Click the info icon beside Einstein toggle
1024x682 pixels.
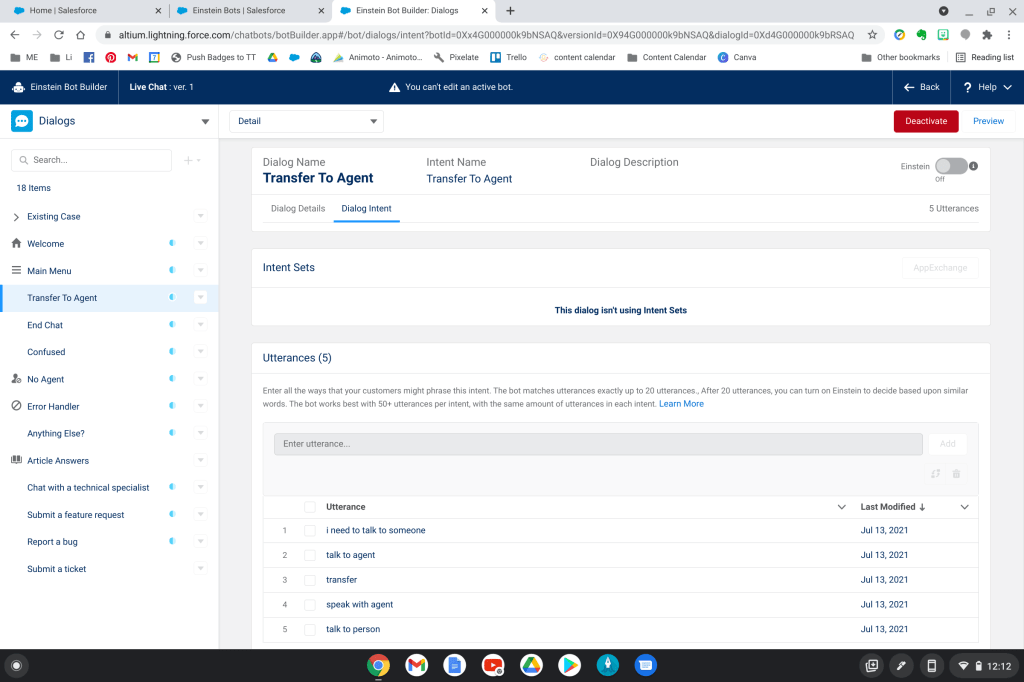(974, 166)
